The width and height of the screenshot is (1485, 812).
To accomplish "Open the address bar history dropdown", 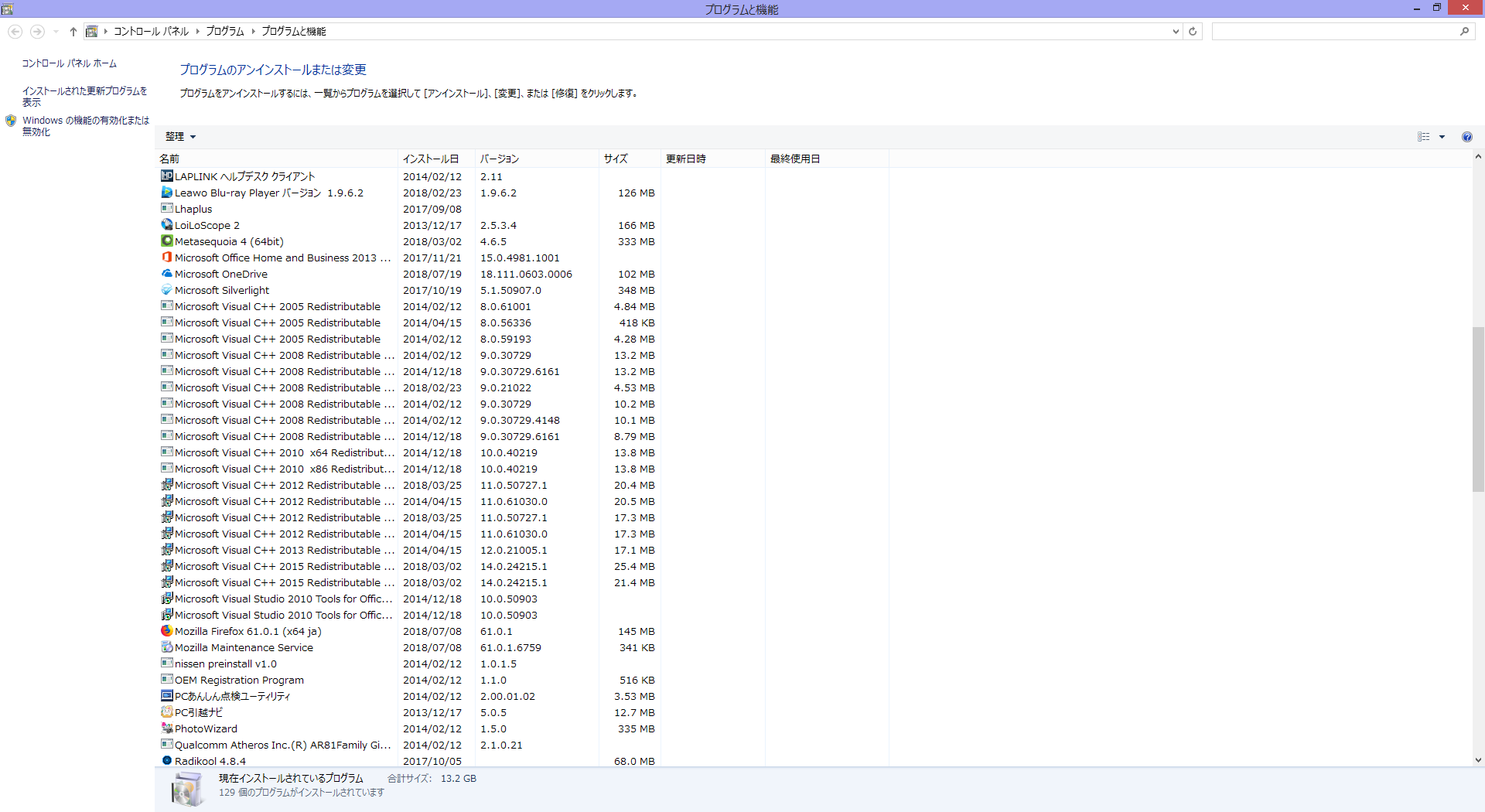I will click(x=1176, y=32).
